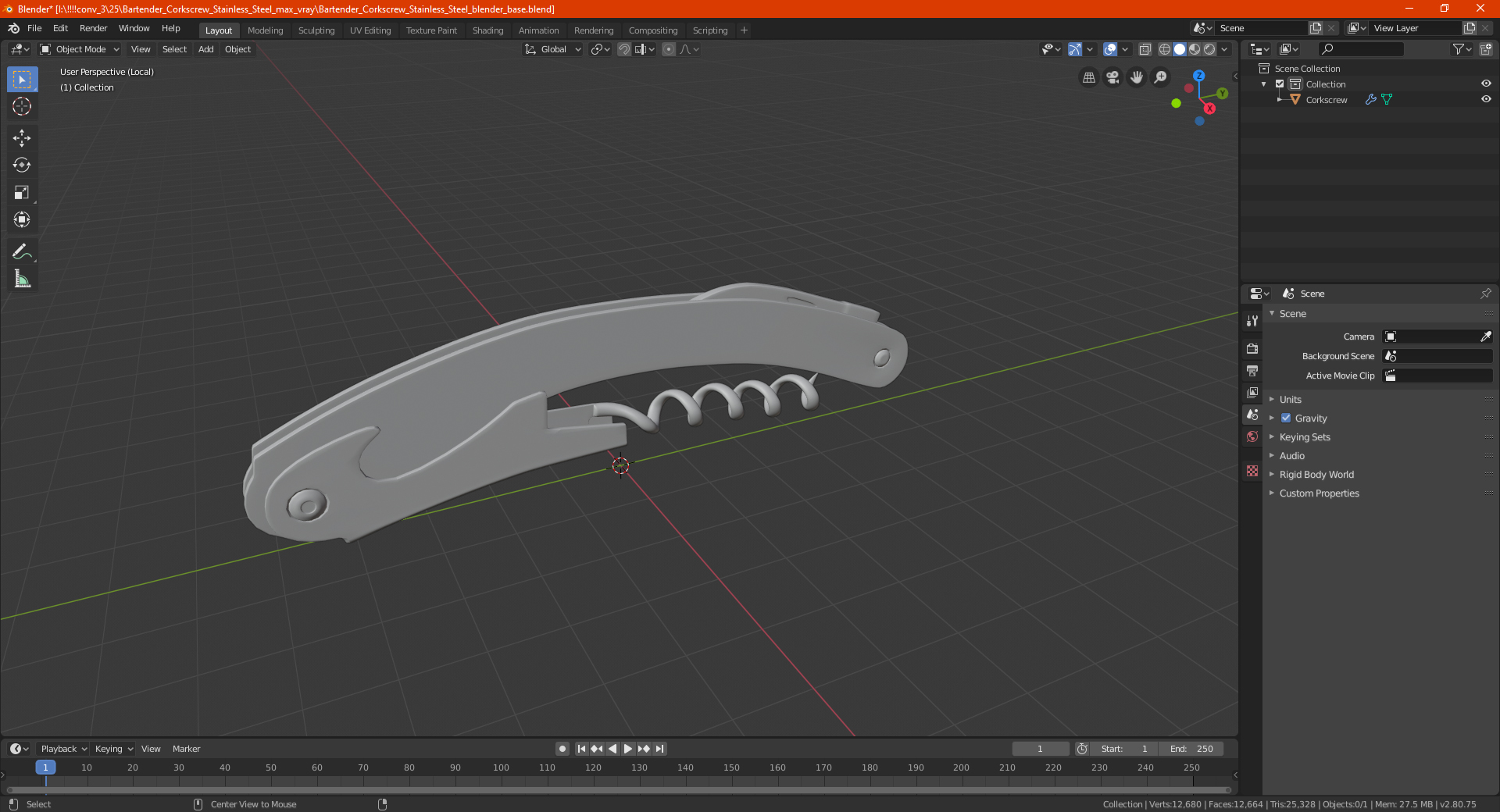Screen dimensions: 1500x812
Task: Click the eyedropper next to Camera field
Action: (x=1485, y=337)
